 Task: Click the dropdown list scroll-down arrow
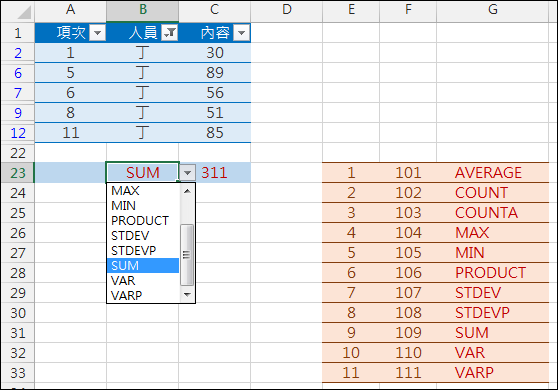[x=187, y=295]
